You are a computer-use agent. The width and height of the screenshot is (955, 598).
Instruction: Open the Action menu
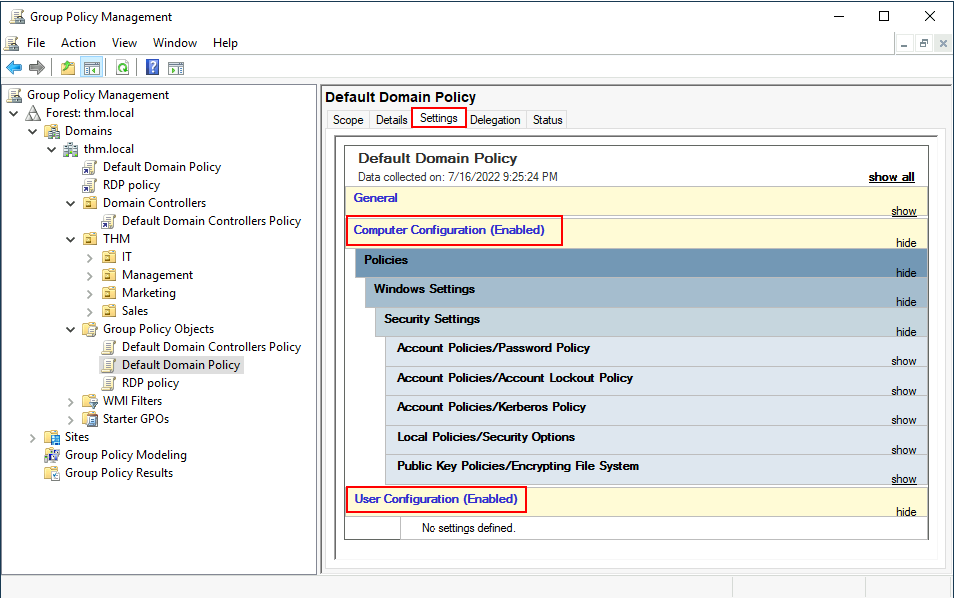(x=78, y=43)
